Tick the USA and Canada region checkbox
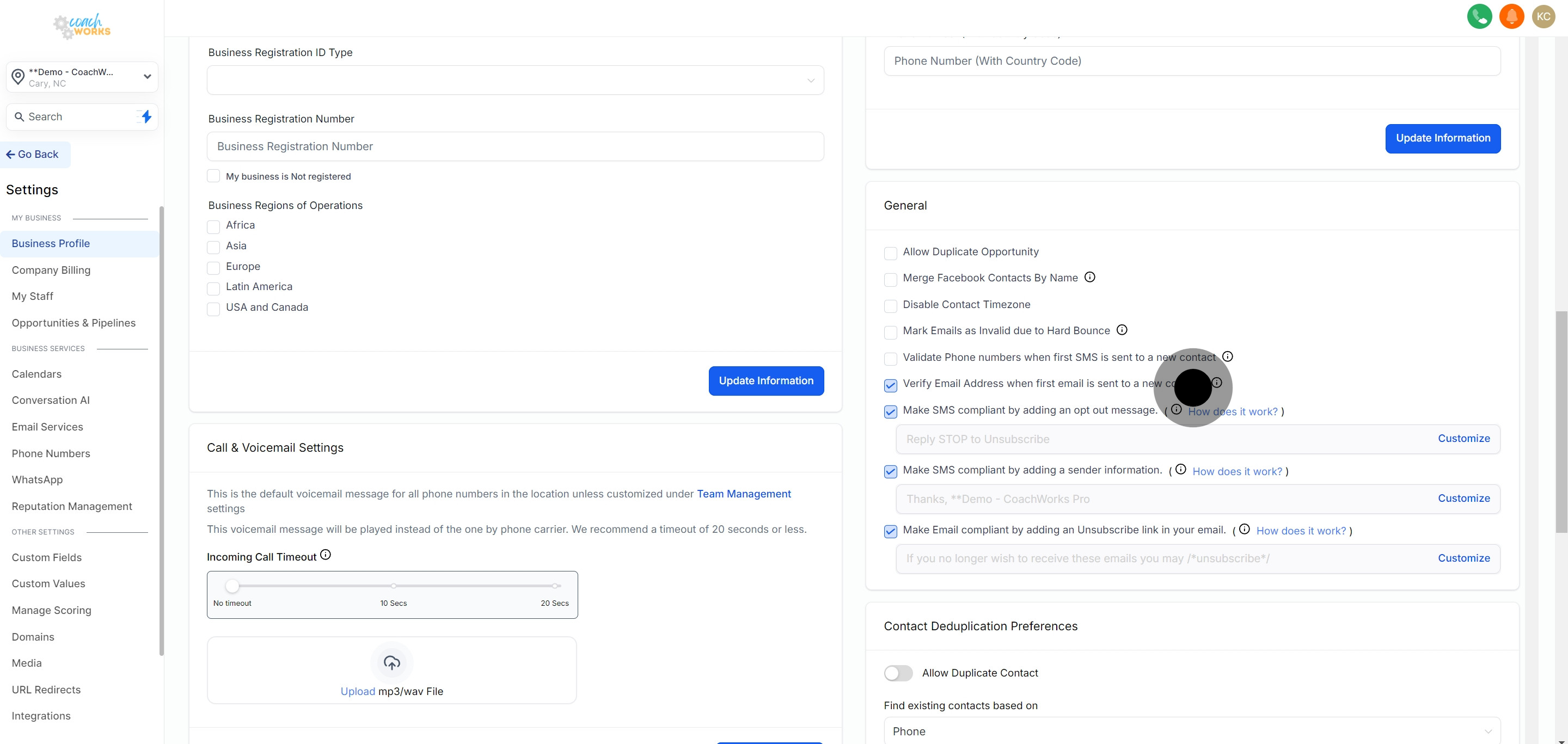This screenshot has width=1568, height=744. coord(213,309)
